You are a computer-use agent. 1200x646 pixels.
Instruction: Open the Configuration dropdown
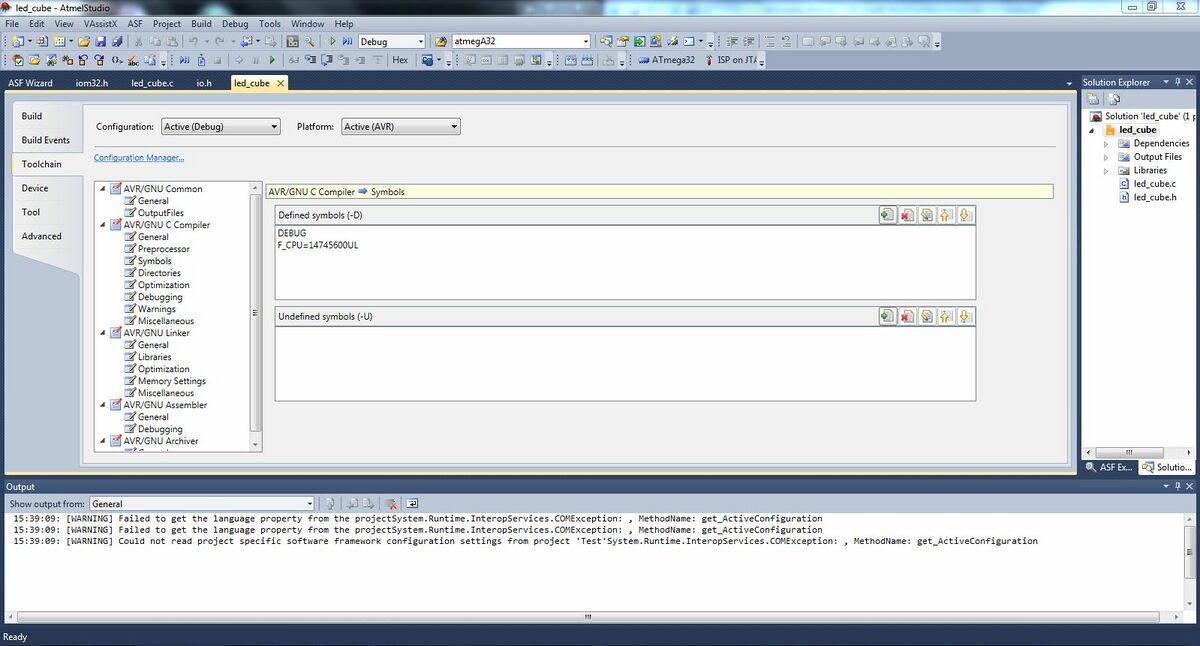pyautogui.click(x=220, y=127)
